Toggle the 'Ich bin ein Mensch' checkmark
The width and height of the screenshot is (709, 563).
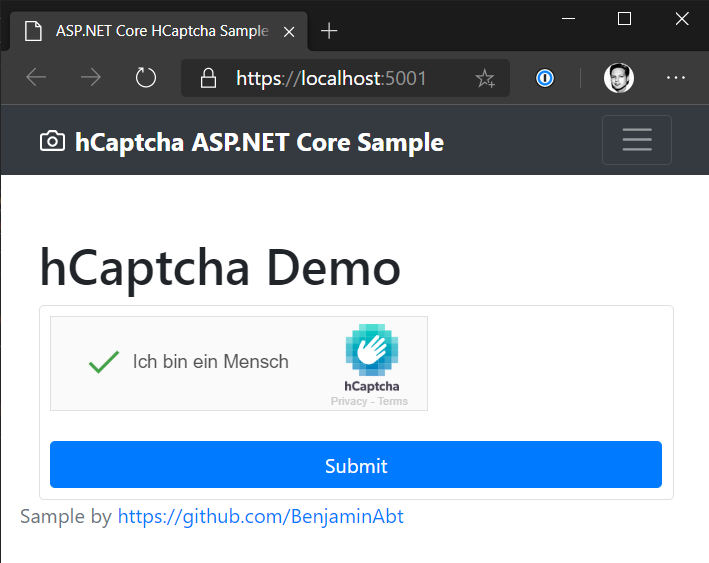tap(104, 362)
